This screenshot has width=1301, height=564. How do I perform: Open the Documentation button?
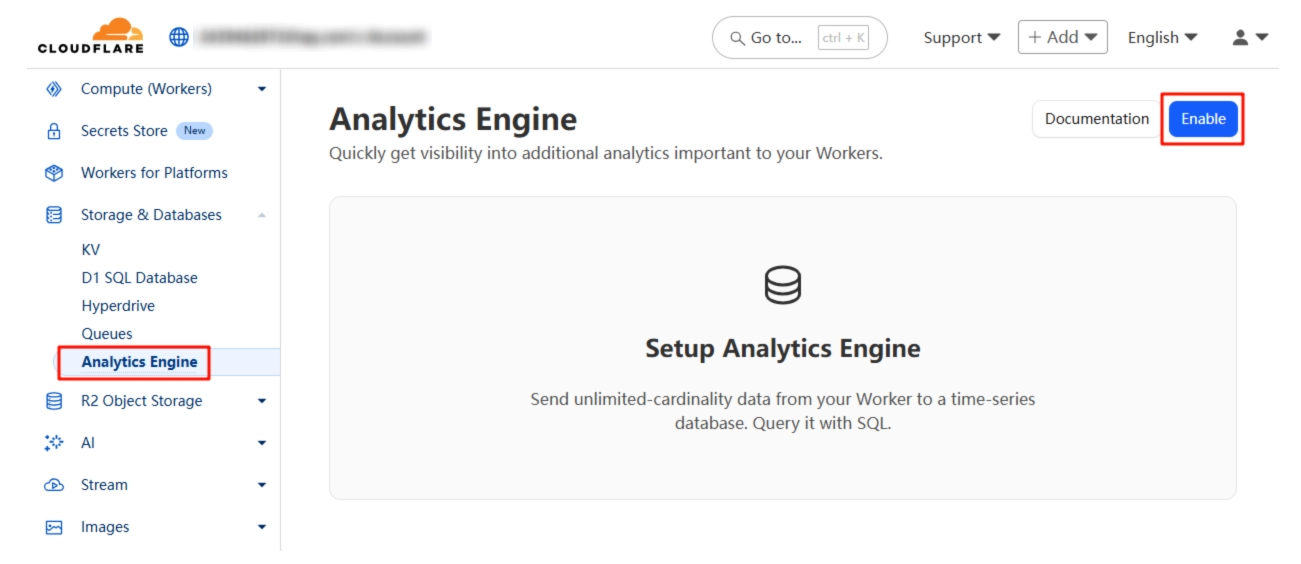point(1097,118)
